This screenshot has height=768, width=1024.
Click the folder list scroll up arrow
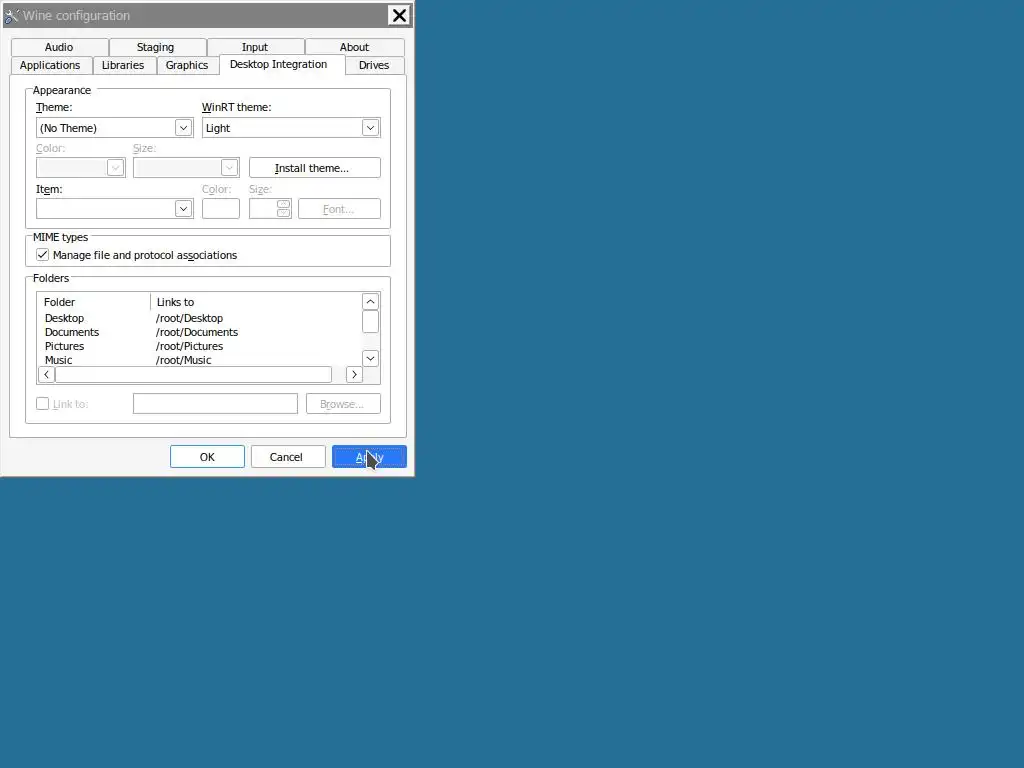pos(370,302)
